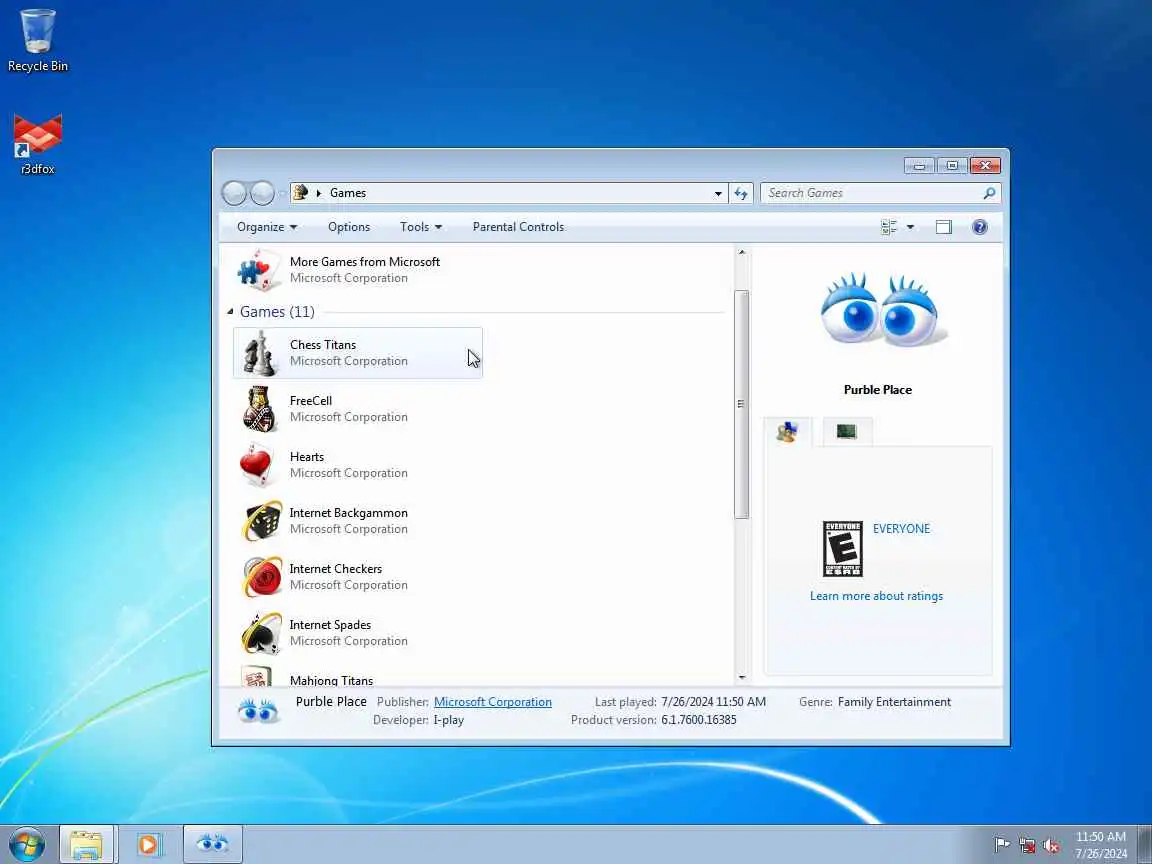1152x864 pixels.
Task: Click the refresh button beside the address bar
Action: pyautogui.click(x=741, y=193)
